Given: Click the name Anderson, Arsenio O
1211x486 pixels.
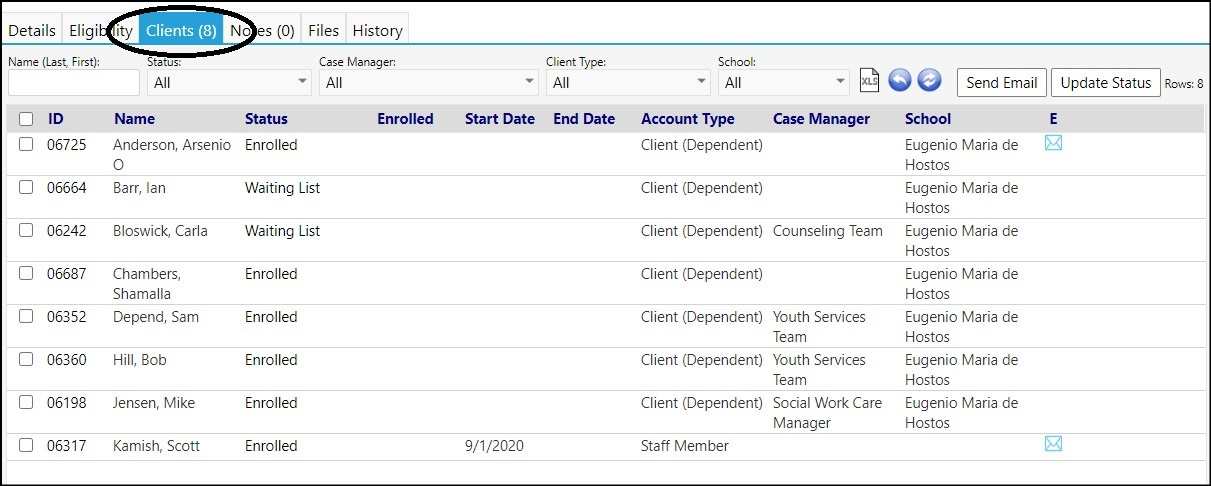Looking at the screenshot, I should tap(172, 155).
